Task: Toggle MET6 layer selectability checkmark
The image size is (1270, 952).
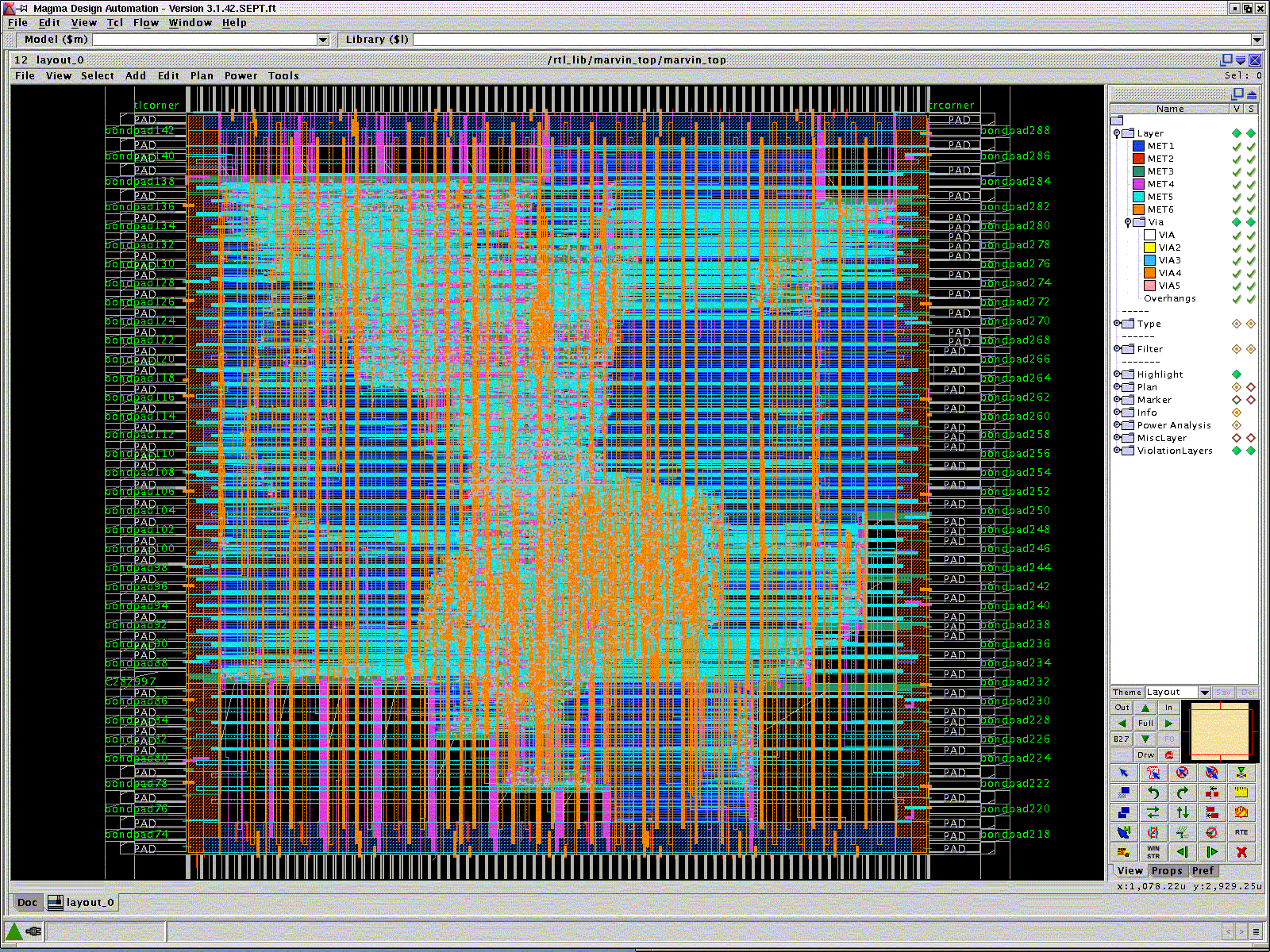Action: pyautogui.click(x=1251, y=209)
